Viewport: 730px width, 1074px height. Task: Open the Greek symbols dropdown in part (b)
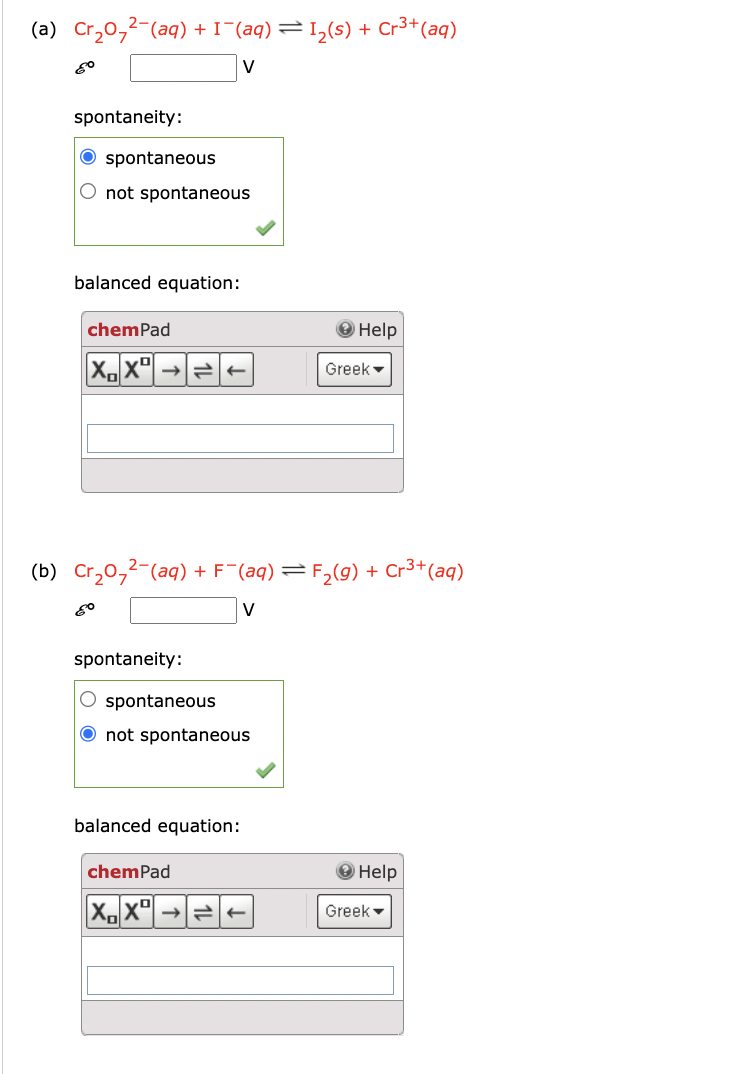[354, 911]
